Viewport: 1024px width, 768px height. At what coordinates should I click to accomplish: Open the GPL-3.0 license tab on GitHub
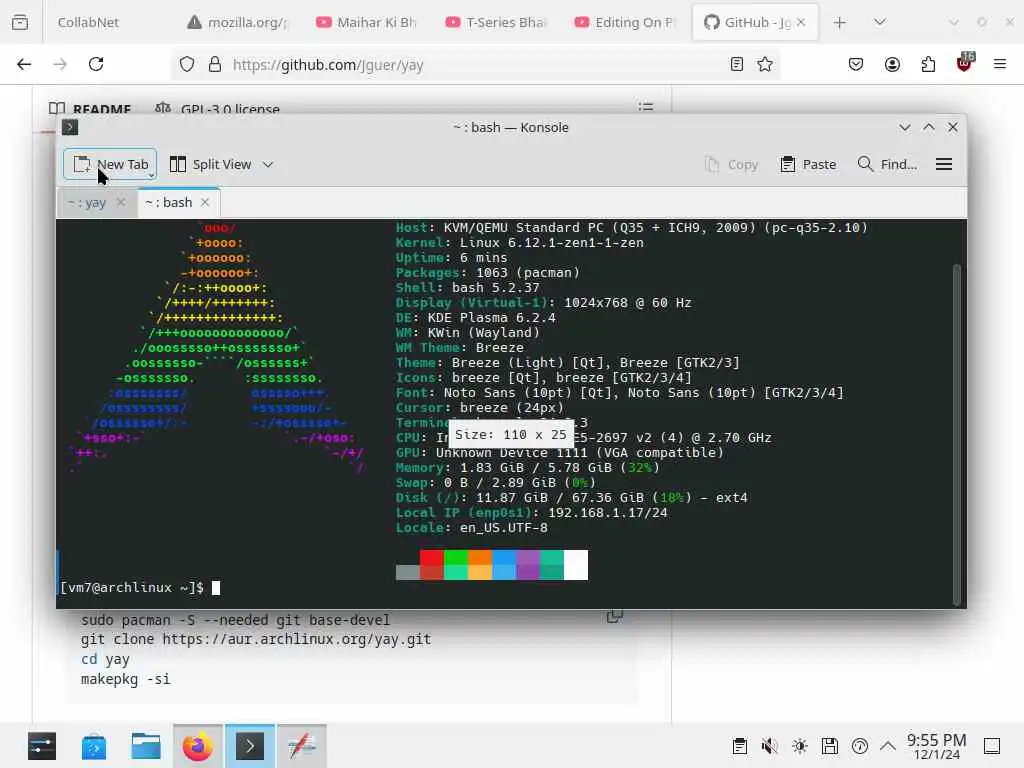217,108
